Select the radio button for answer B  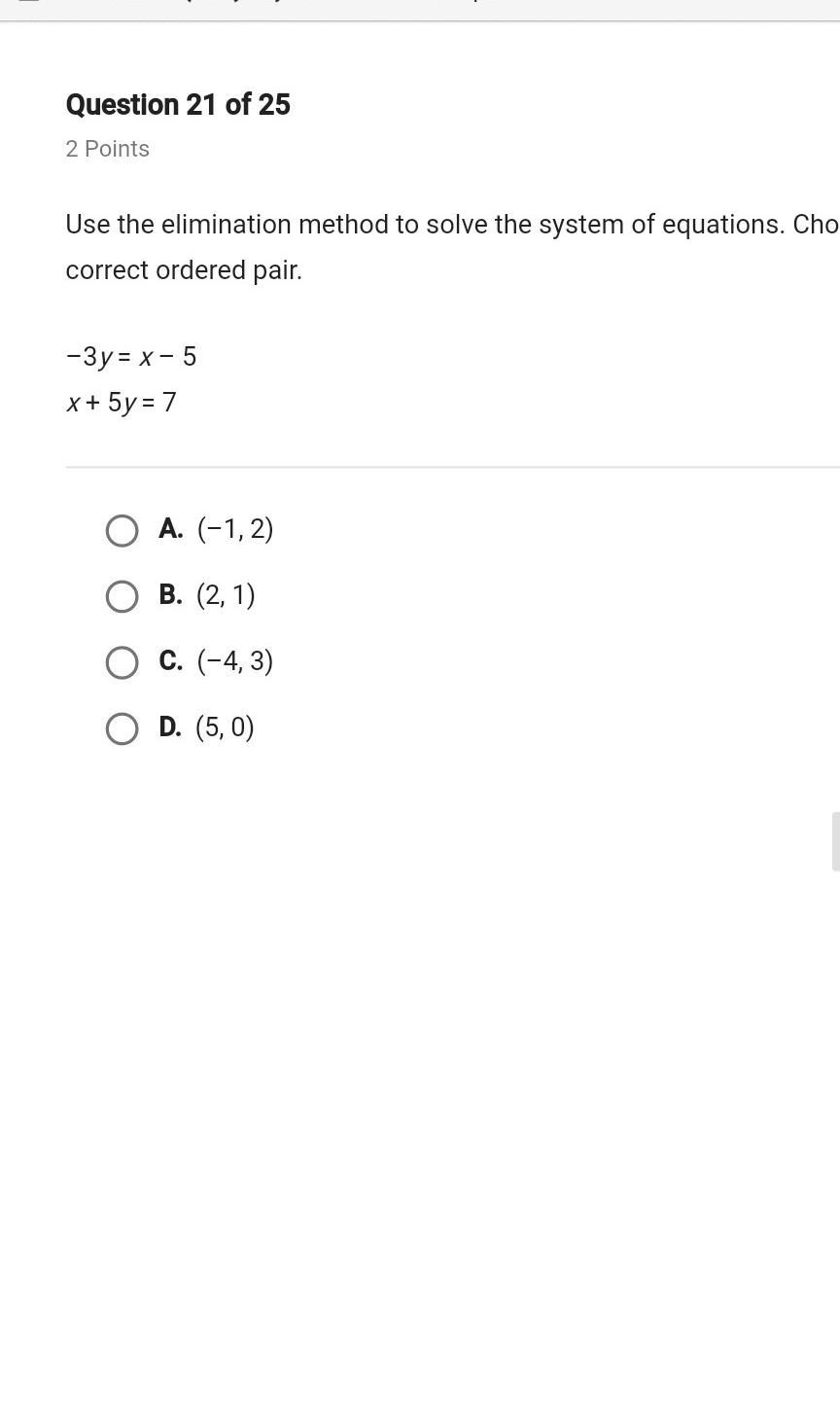coord(122,596)
